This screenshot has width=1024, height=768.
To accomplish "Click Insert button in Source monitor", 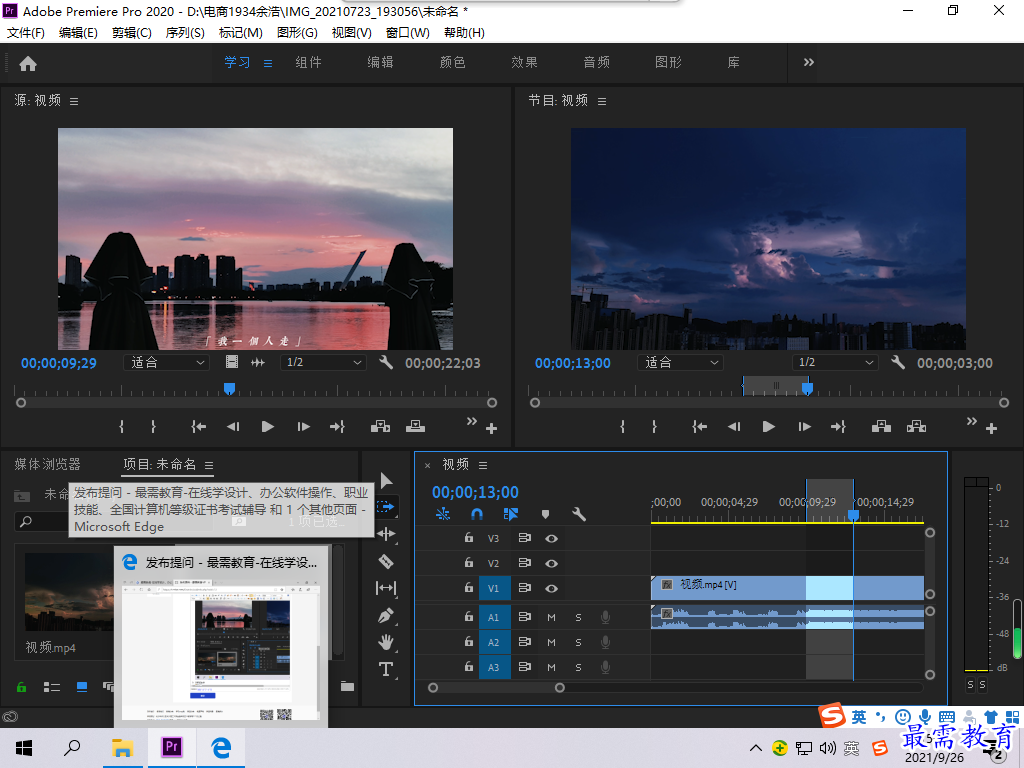I will pos(380,427).
